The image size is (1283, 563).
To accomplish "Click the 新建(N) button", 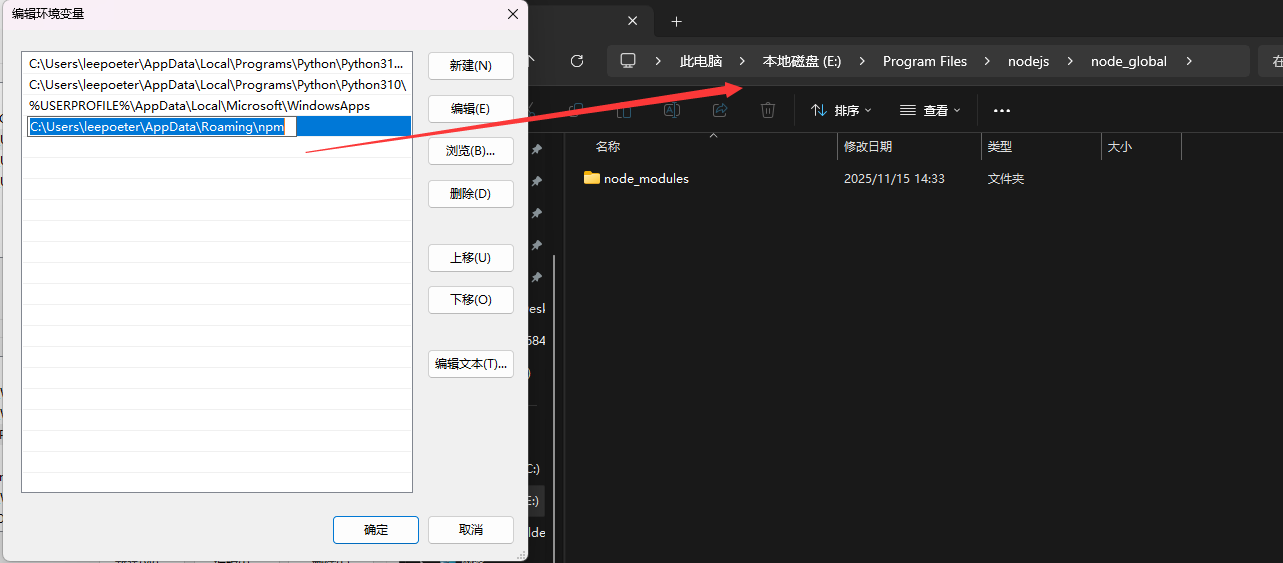I will point(470,66).
